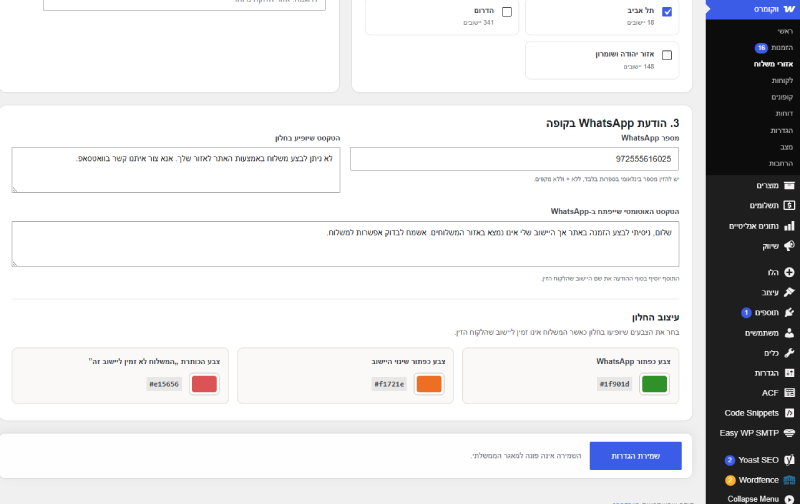
Task: Open WooCommerce ראשי submenu item
Action: pos(785,31)
